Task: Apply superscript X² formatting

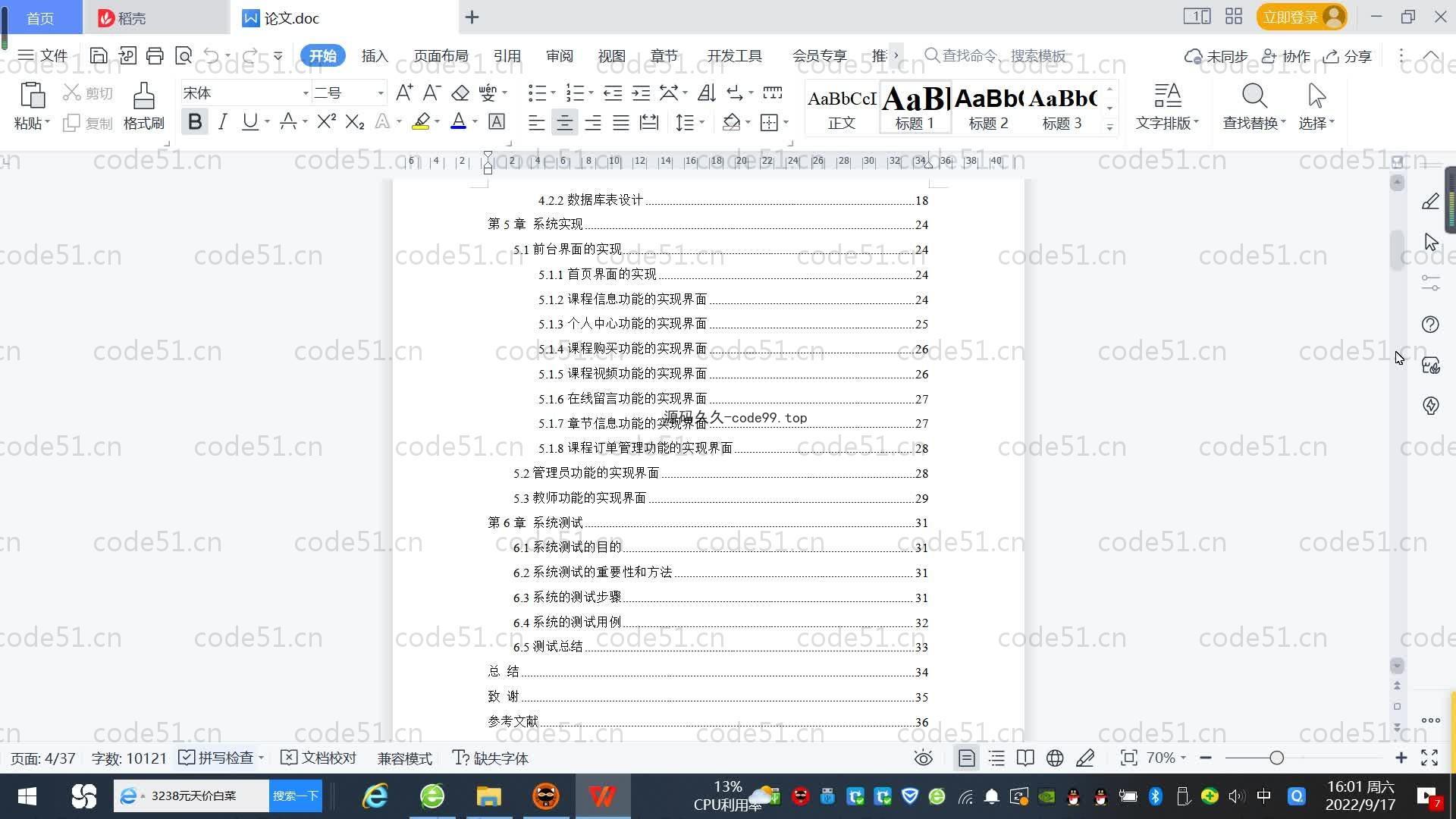Action: 326,121
